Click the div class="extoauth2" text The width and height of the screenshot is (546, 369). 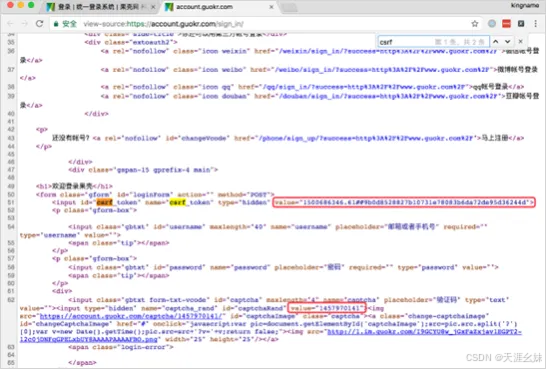click(x=131, y=42)
